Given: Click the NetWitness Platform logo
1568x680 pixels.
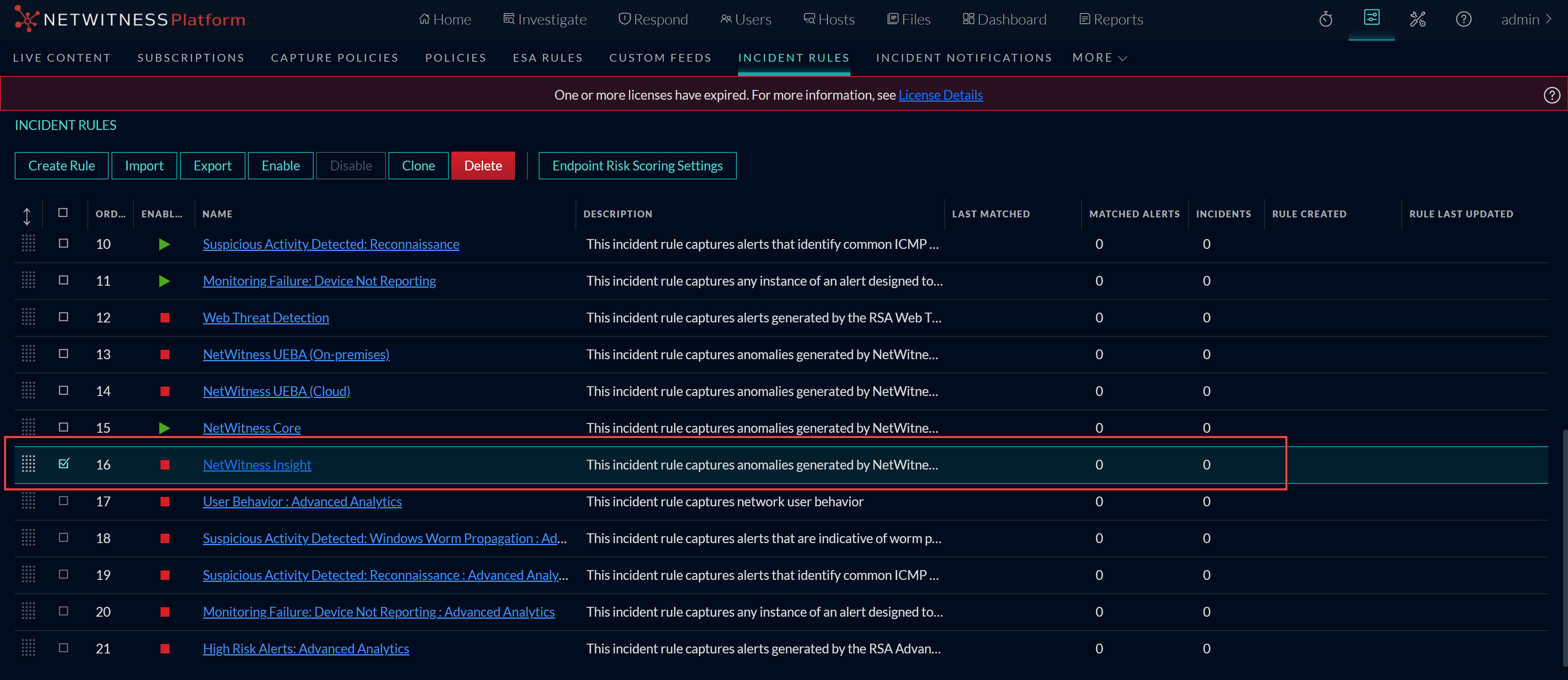Looking at the screenshot, I should click(129, 20).
